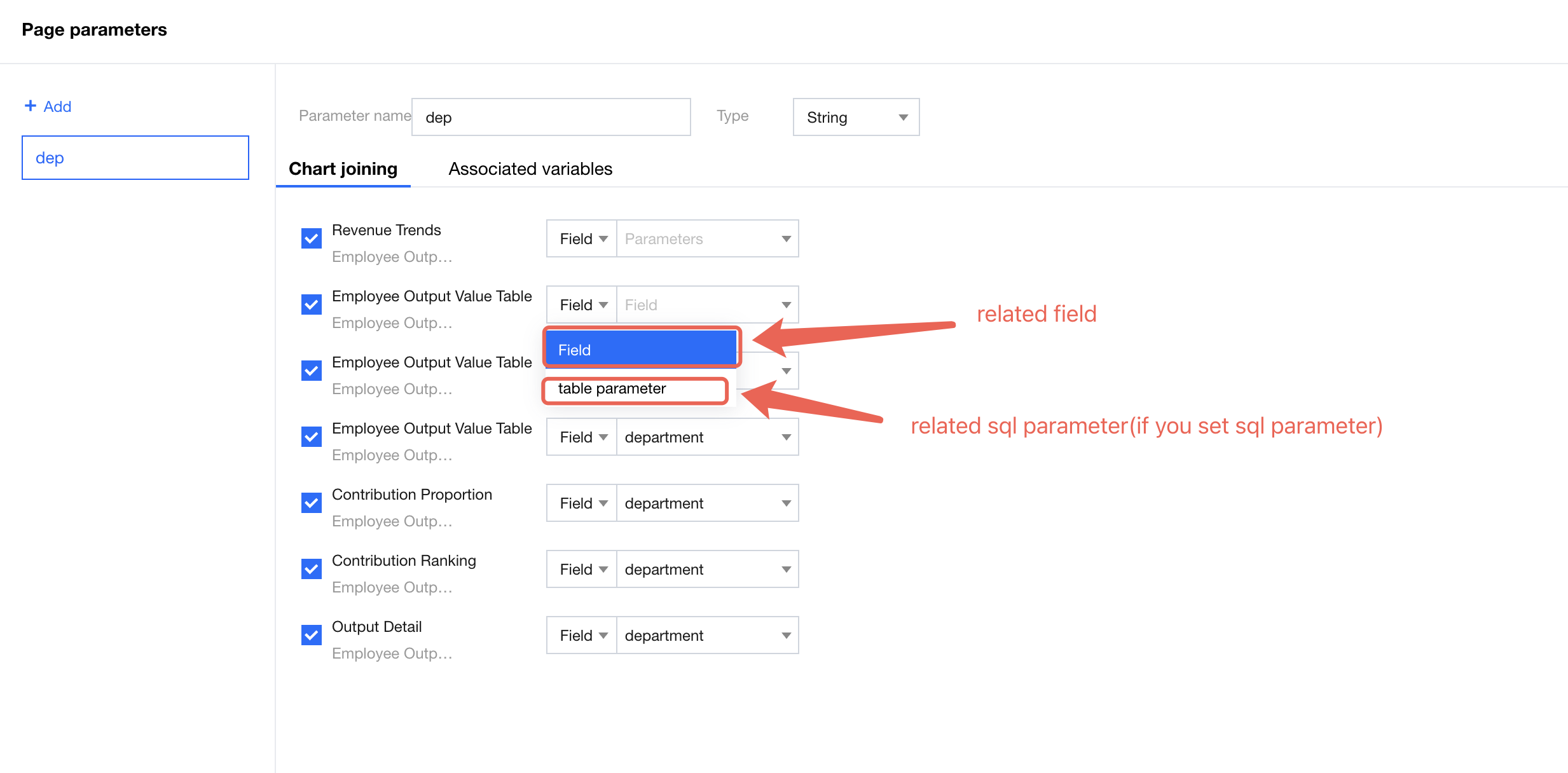Open the Chart joining tab
The width and height of the screenshot is (1568, 773).
pyautogui.click(x=343, y=169)
